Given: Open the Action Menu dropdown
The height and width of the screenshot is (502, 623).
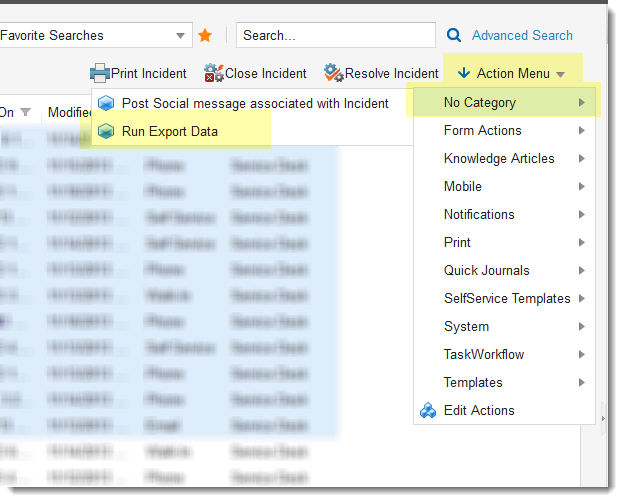Looking at the screenshot, I should [x=512, y=73].
